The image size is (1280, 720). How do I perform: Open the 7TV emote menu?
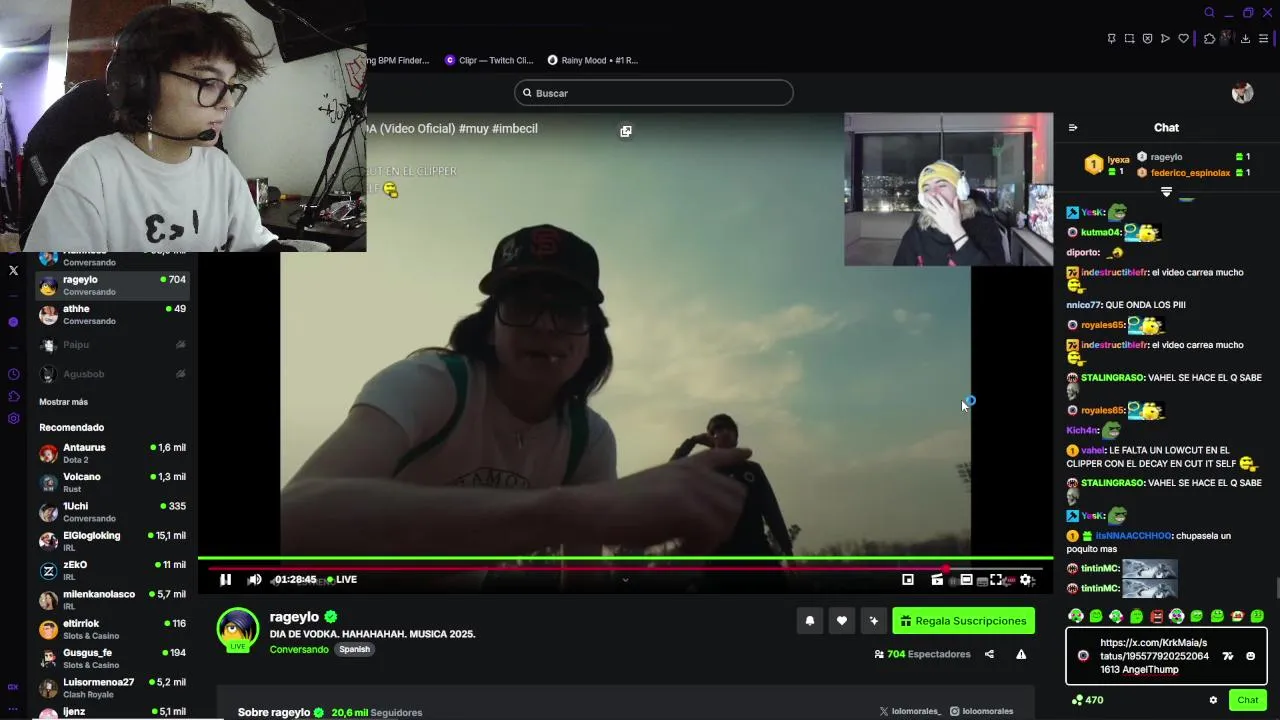[1228, 656]
